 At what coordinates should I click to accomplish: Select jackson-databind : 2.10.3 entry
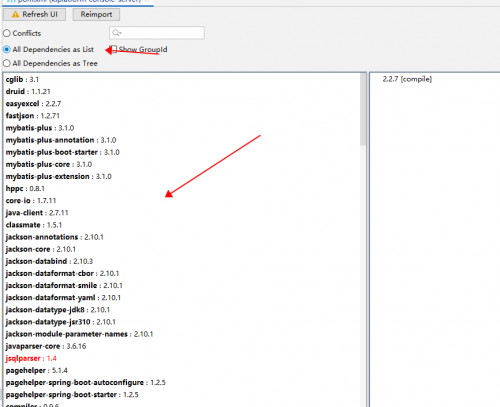click(49, 261)
